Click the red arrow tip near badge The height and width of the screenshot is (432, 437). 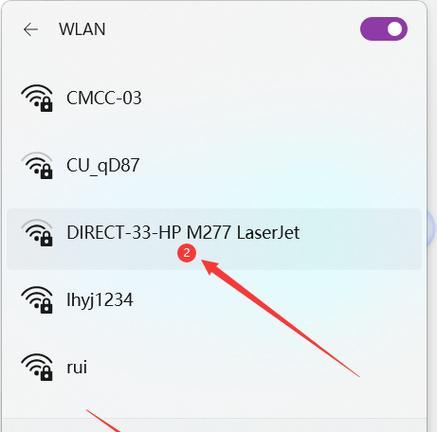204,262
